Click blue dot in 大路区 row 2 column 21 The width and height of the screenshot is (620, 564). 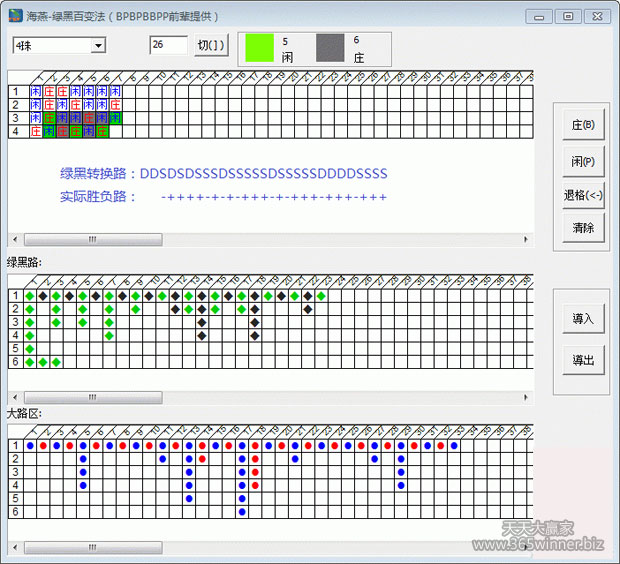coord(295,459)
